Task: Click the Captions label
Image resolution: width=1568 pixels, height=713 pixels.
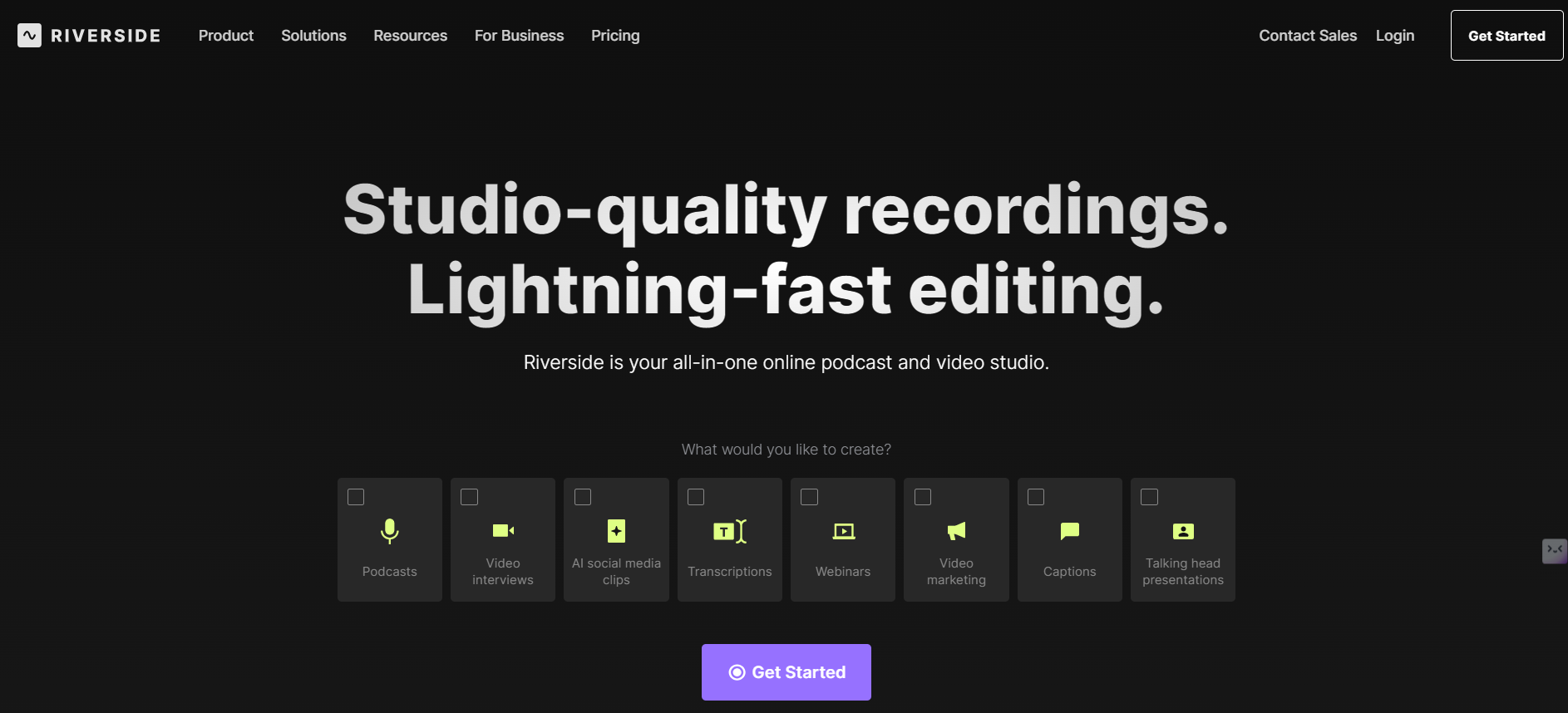Action: point(1070,572)
